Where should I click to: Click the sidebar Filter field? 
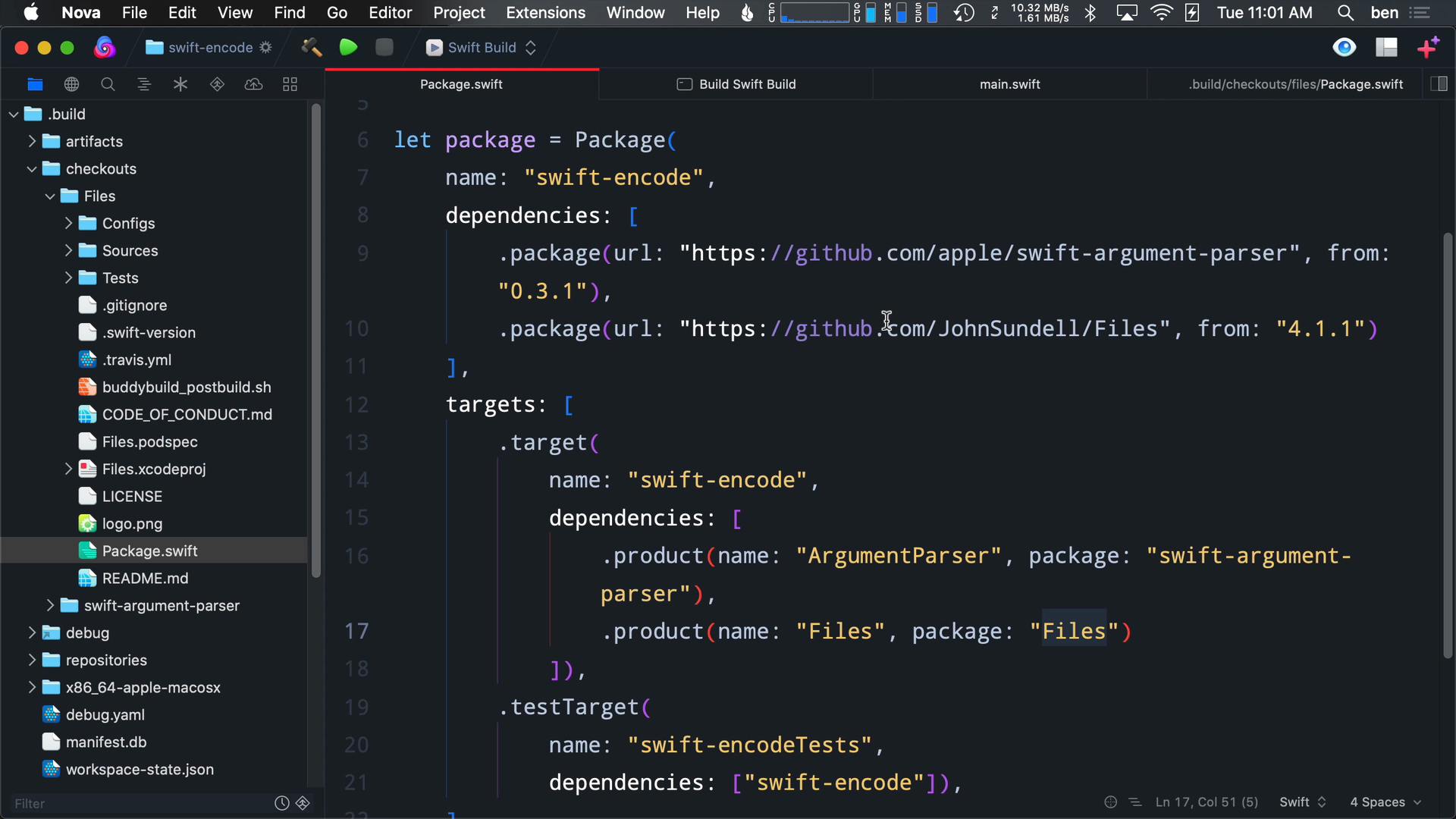(x=140, y=803)
